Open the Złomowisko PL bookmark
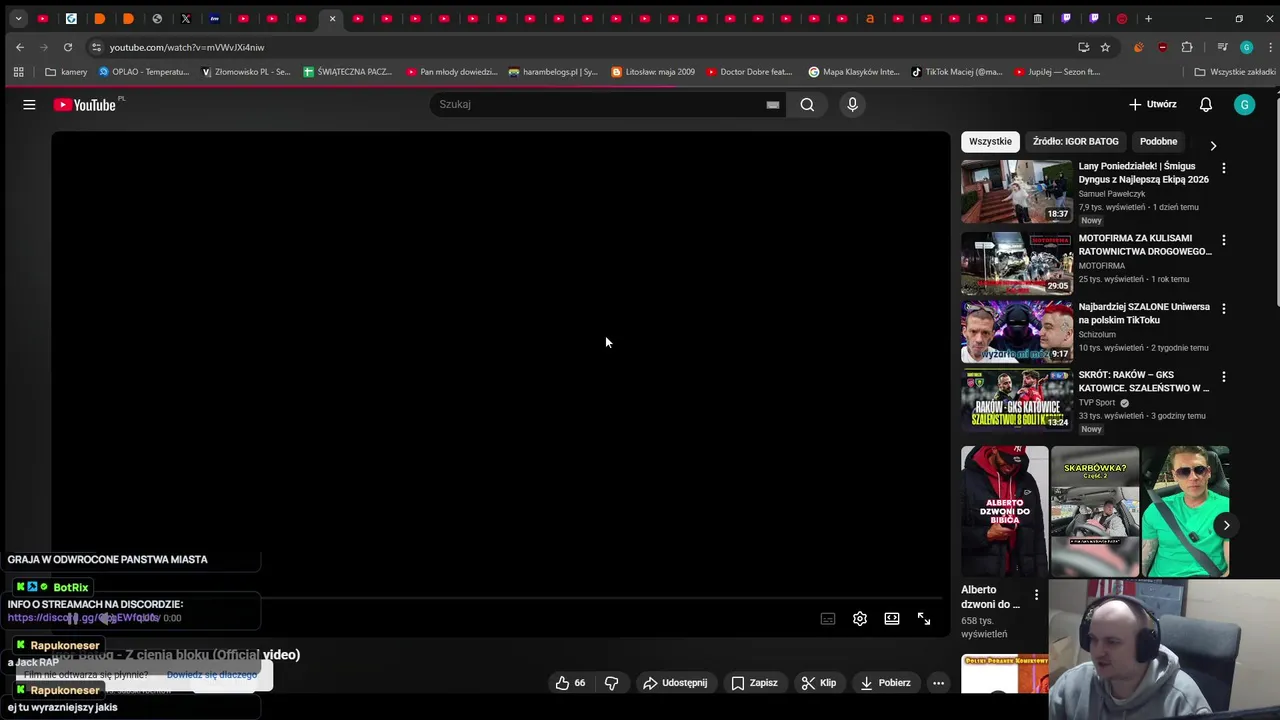 (246, 72)
